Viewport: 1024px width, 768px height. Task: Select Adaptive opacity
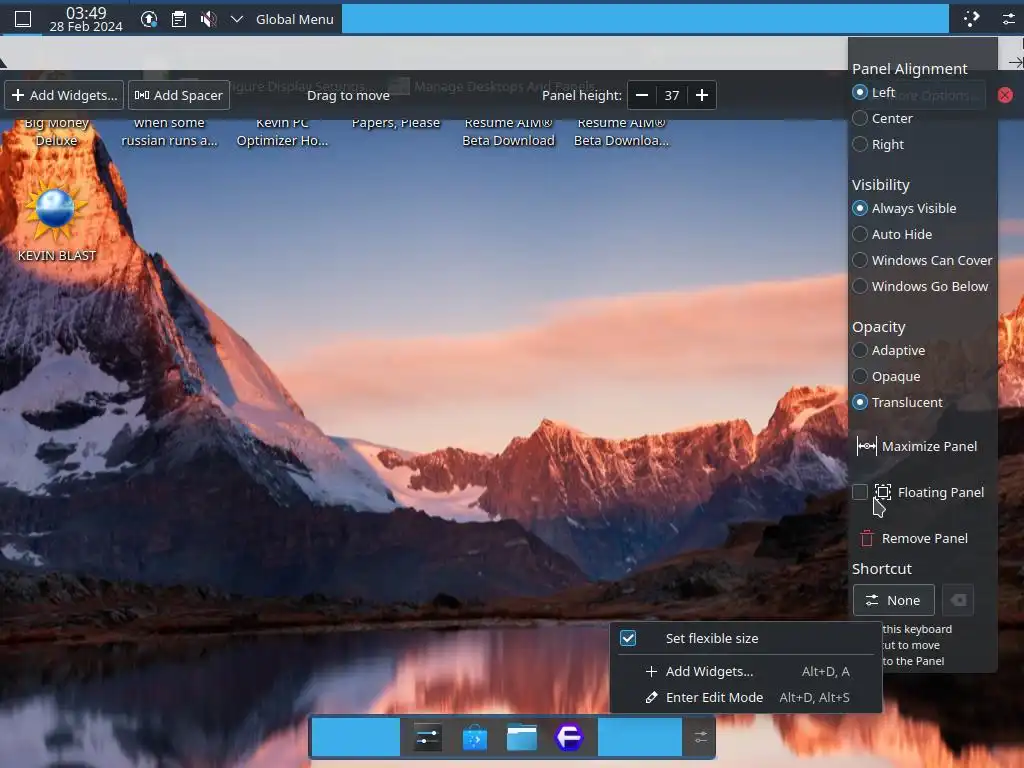pos(889,350)
